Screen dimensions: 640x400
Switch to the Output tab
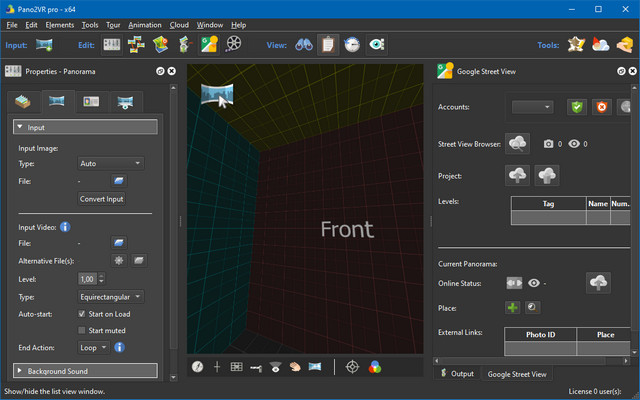tap(456, 374)
